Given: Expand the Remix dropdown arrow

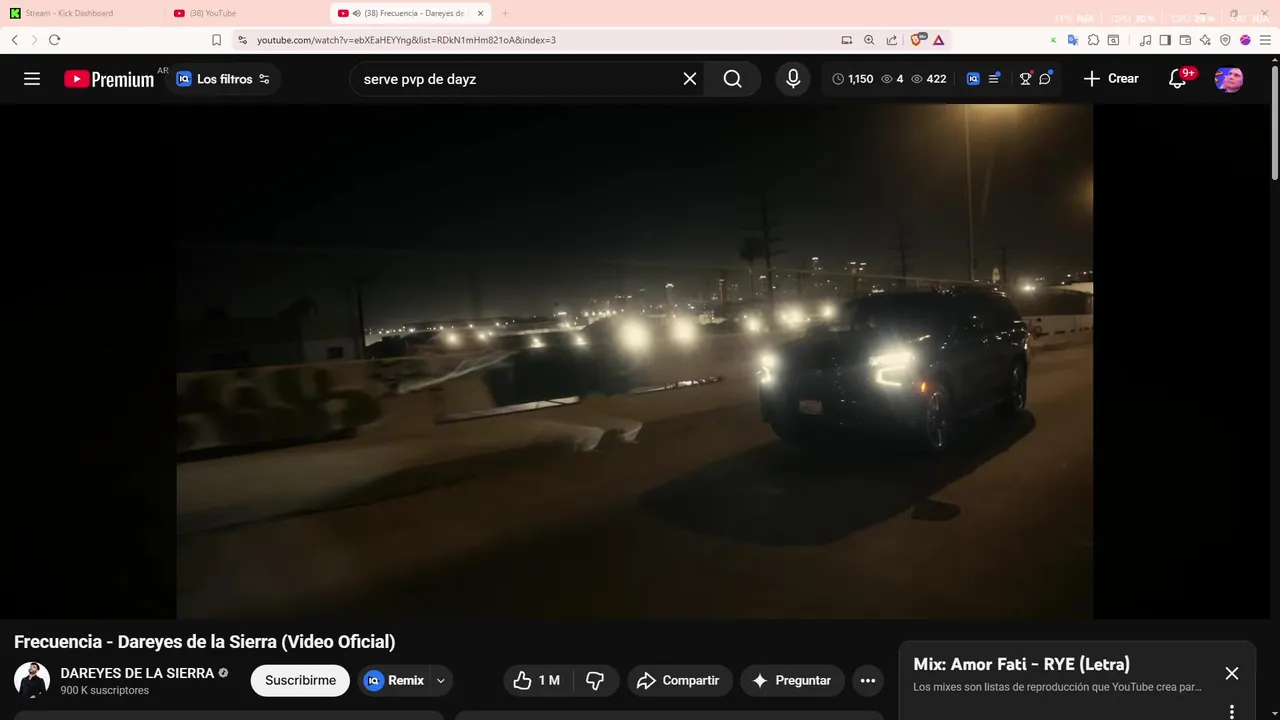Looking at the screenshot, I should tap(441, 680).
